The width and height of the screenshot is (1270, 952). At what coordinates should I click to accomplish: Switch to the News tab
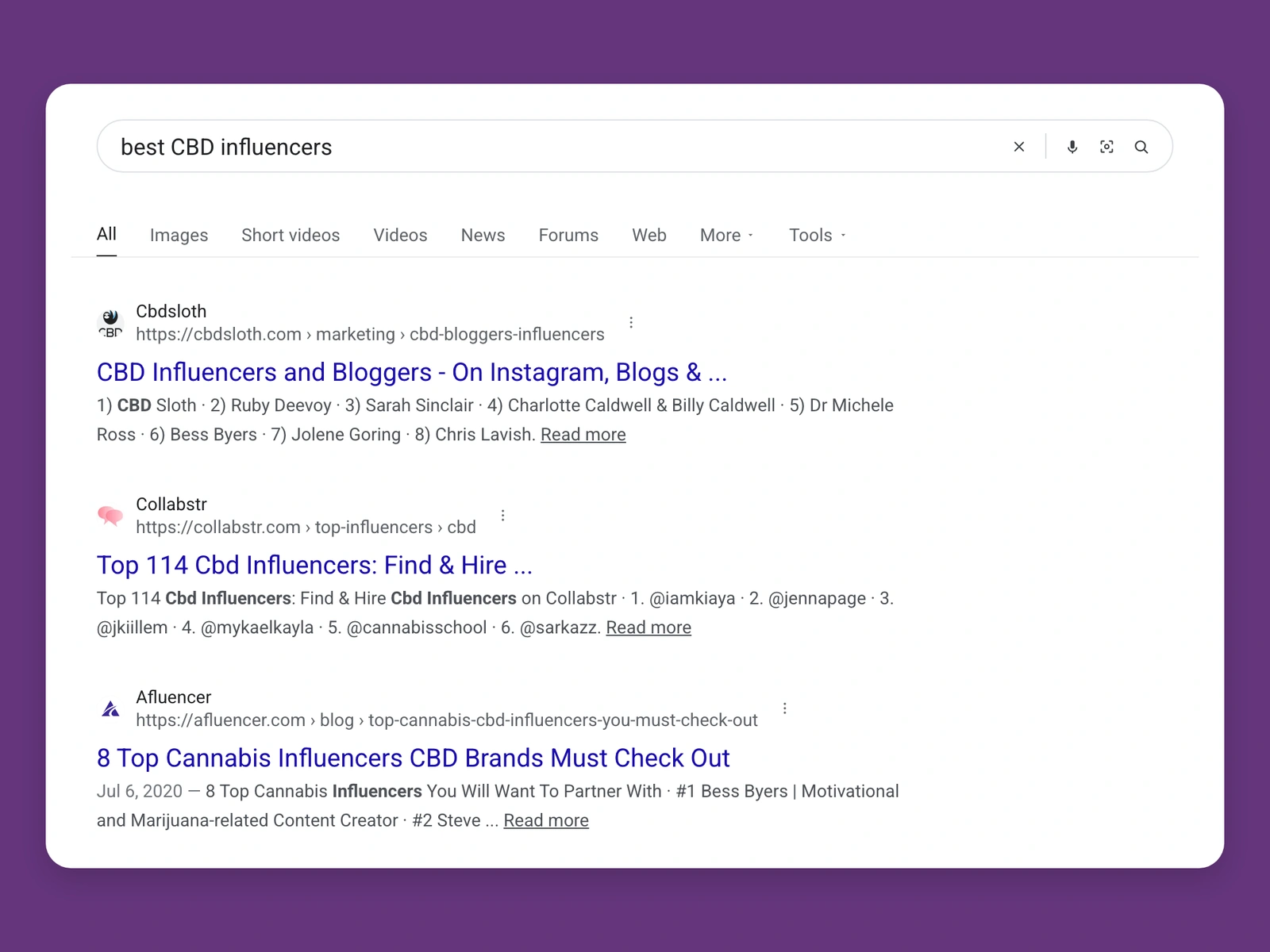(x=483, y=235)
